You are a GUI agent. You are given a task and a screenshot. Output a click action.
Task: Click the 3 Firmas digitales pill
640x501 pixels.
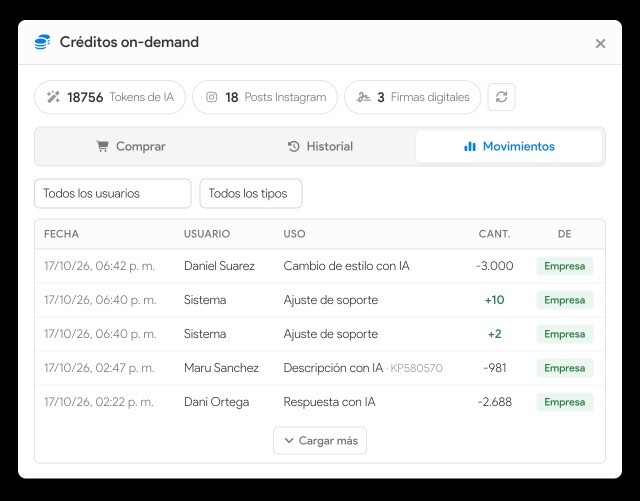[x=413, y=97]
